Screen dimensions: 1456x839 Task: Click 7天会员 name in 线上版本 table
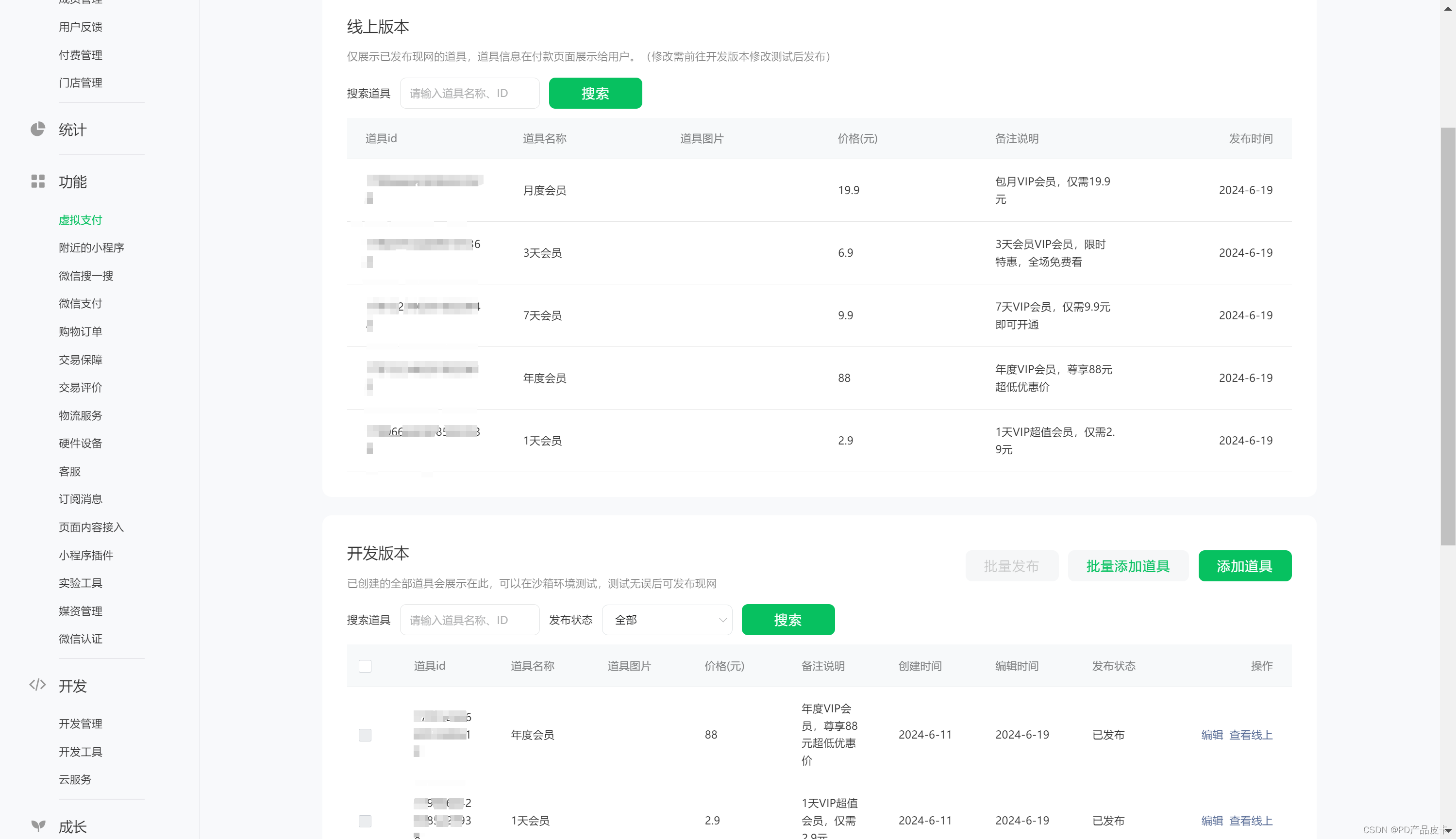[542, 316]
